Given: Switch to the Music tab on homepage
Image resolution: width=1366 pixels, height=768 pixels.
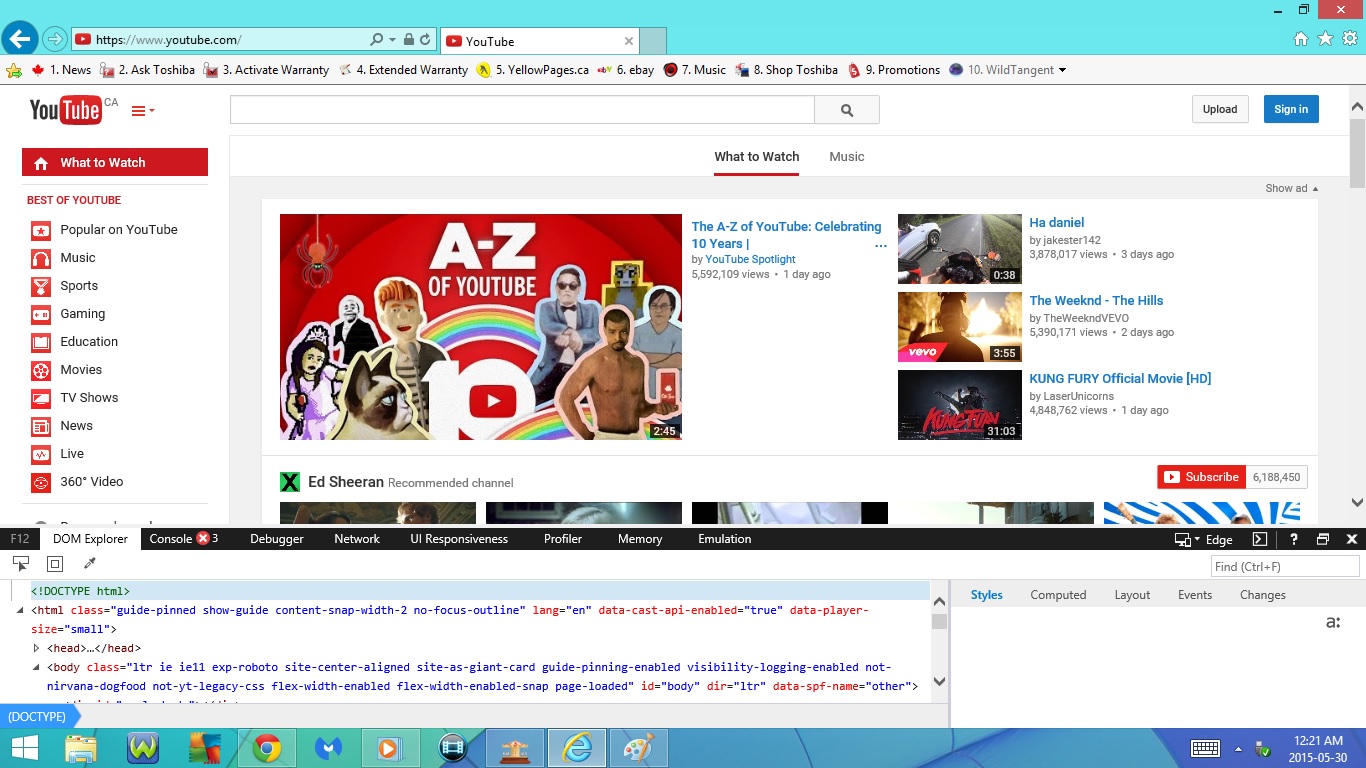Looking at the screenshot, I should [846, 157].
